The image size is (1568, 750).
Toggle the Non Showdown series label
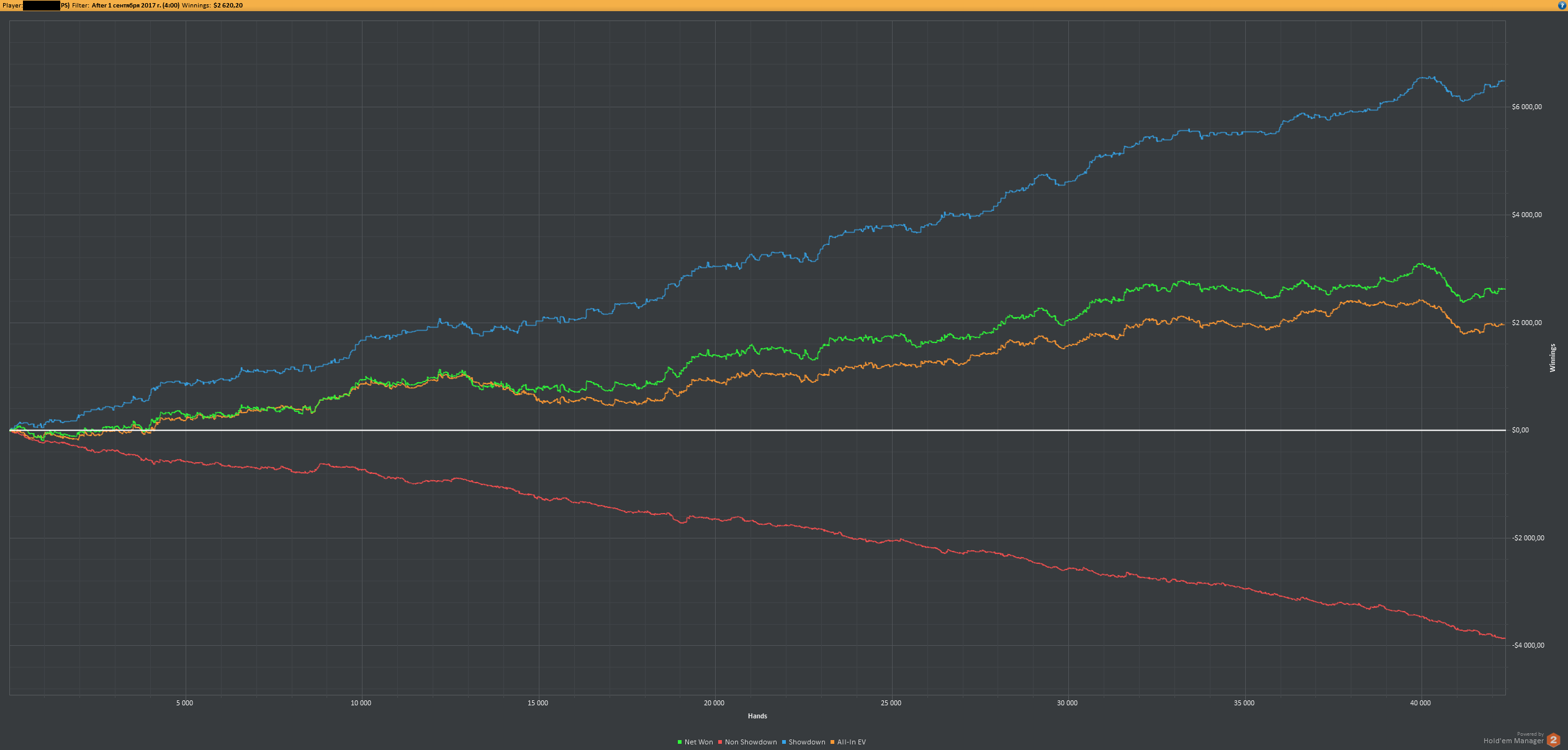point(750,742)
